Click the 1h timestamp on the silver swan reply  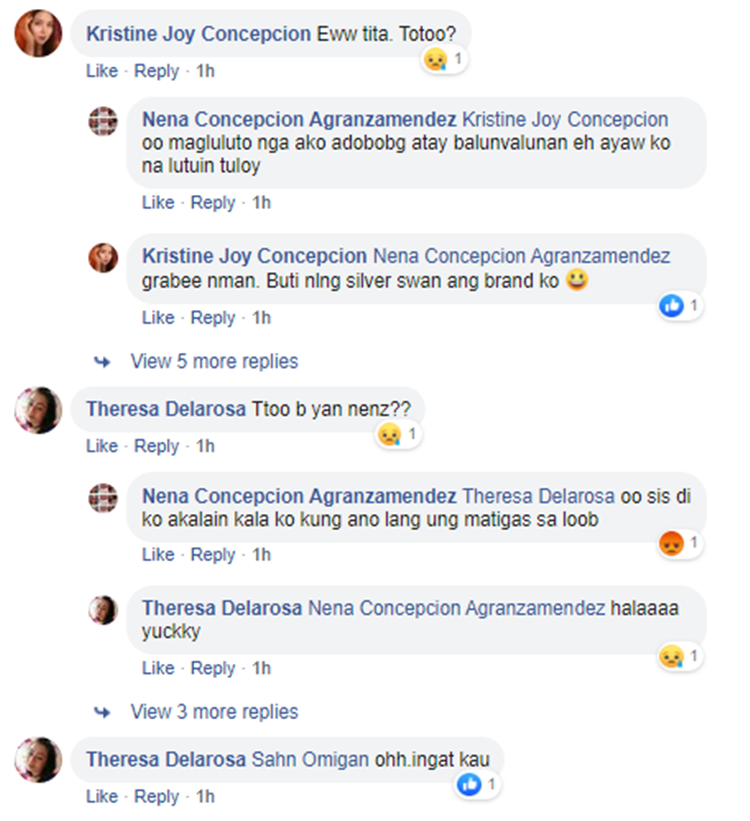[261, 318]
